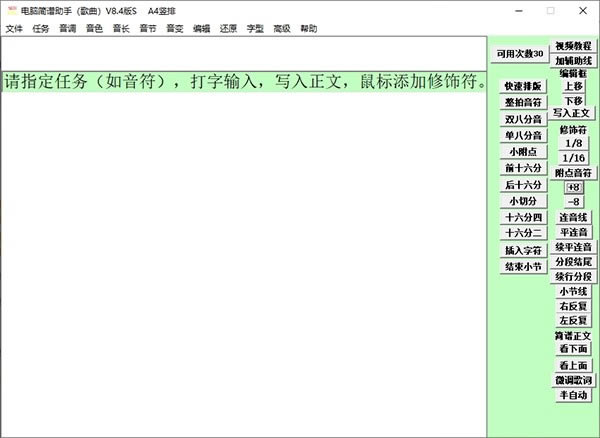
Task: Click 写入正文 to write into body
Action: tap(573, 113)
